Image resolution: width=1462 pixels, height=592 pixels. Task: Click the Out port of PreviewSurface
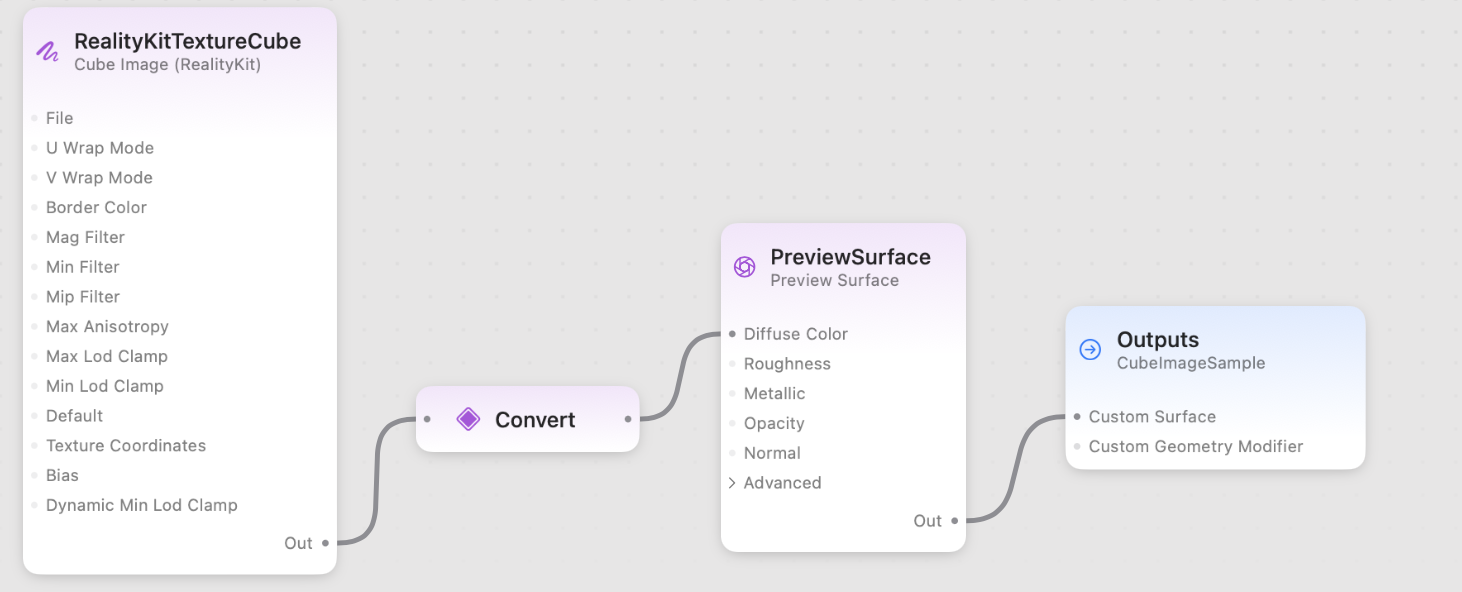pyautogui.click(x=953, y=520)
